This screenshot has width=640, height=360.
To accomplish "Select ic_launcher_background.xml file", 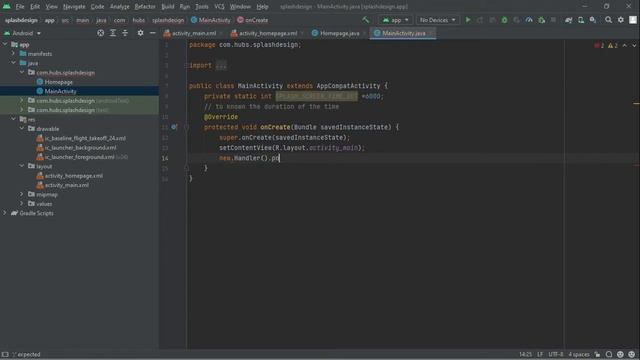I will click(80, 147).
